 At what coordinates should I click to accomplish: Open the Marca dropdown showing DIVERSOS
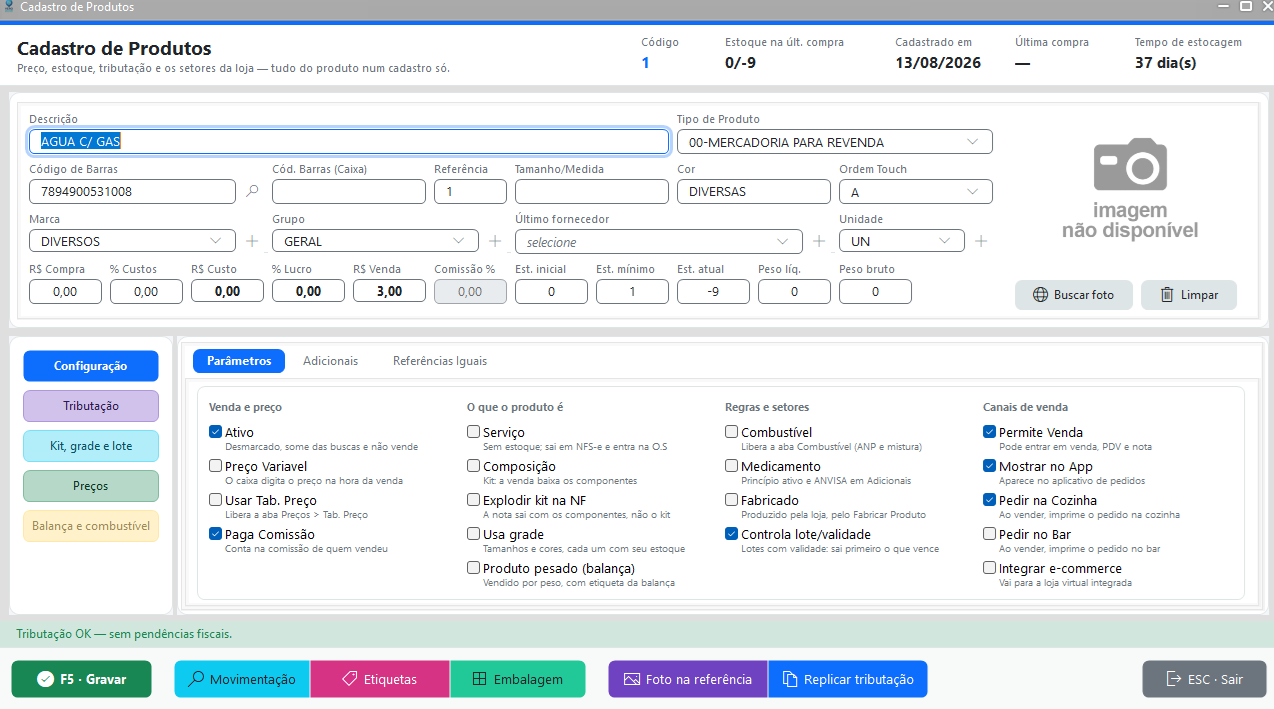132,241
